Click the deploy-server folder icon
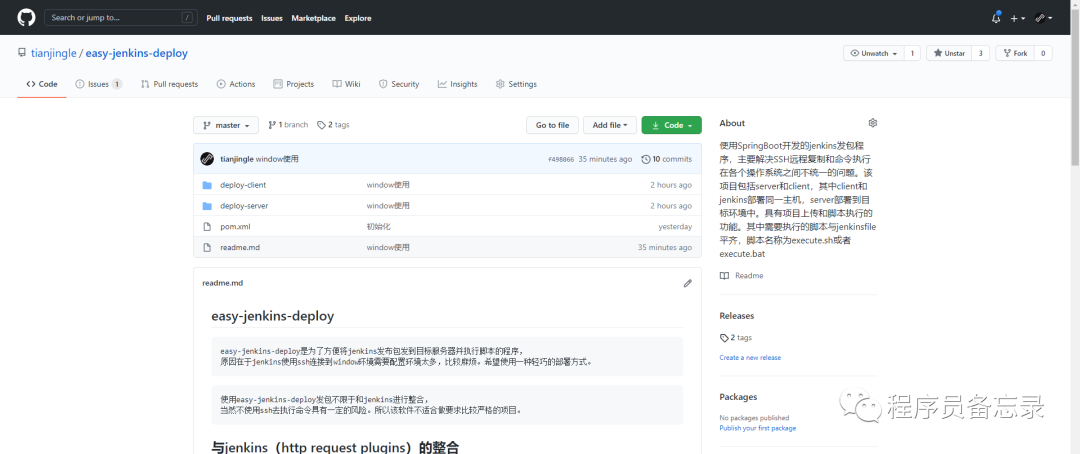This screenshot has height=454, width=1080. pyautogui.click(x=207, y=206)
